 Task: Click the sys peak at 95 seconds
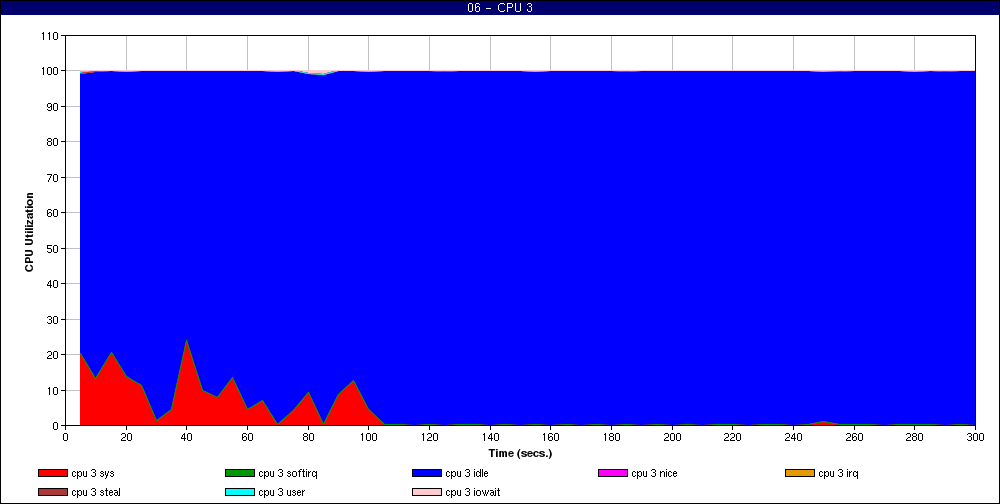click(353, 381)
